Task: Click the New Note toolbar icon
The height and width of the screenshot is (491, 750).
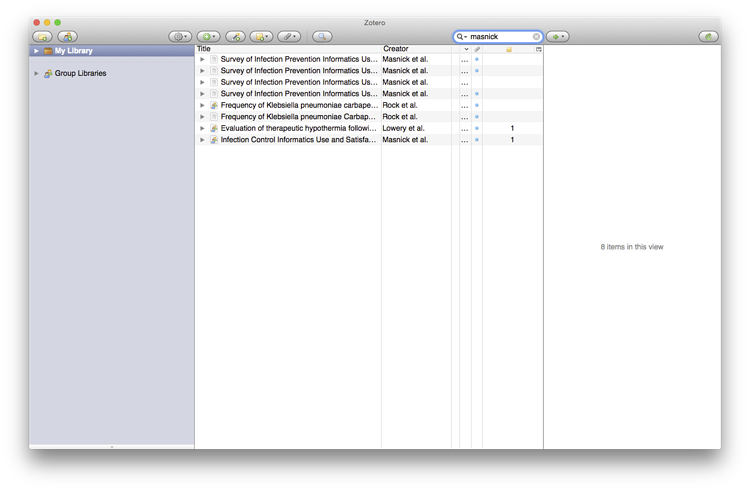Action: point(261,37)
